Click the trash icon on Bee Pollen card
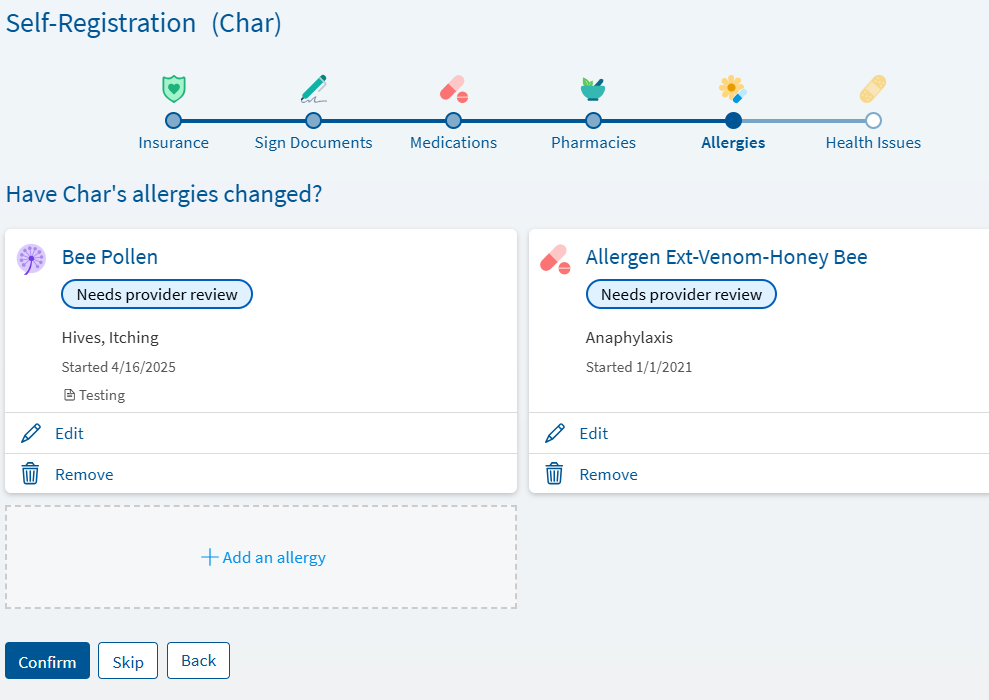 pyautogui.click(x=30, y=474)
